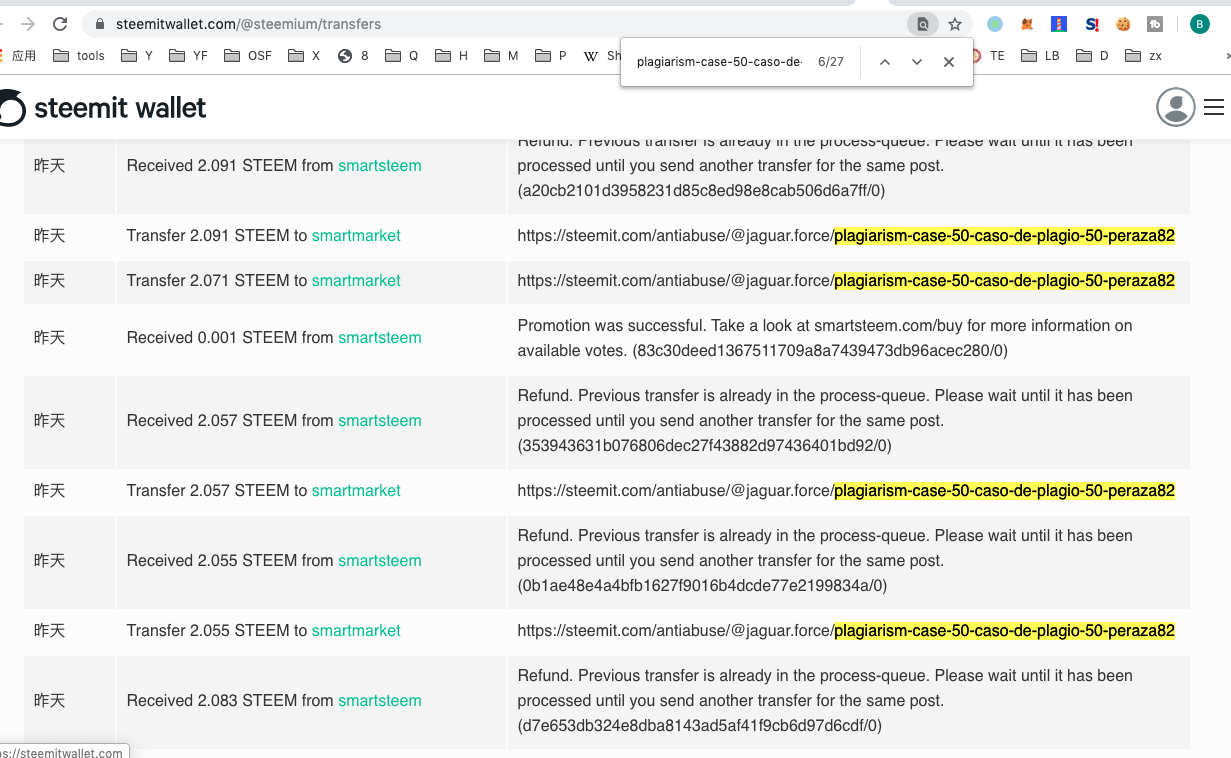
Task: Open the steemit wallet user avatar
Action: [1176, 107]
